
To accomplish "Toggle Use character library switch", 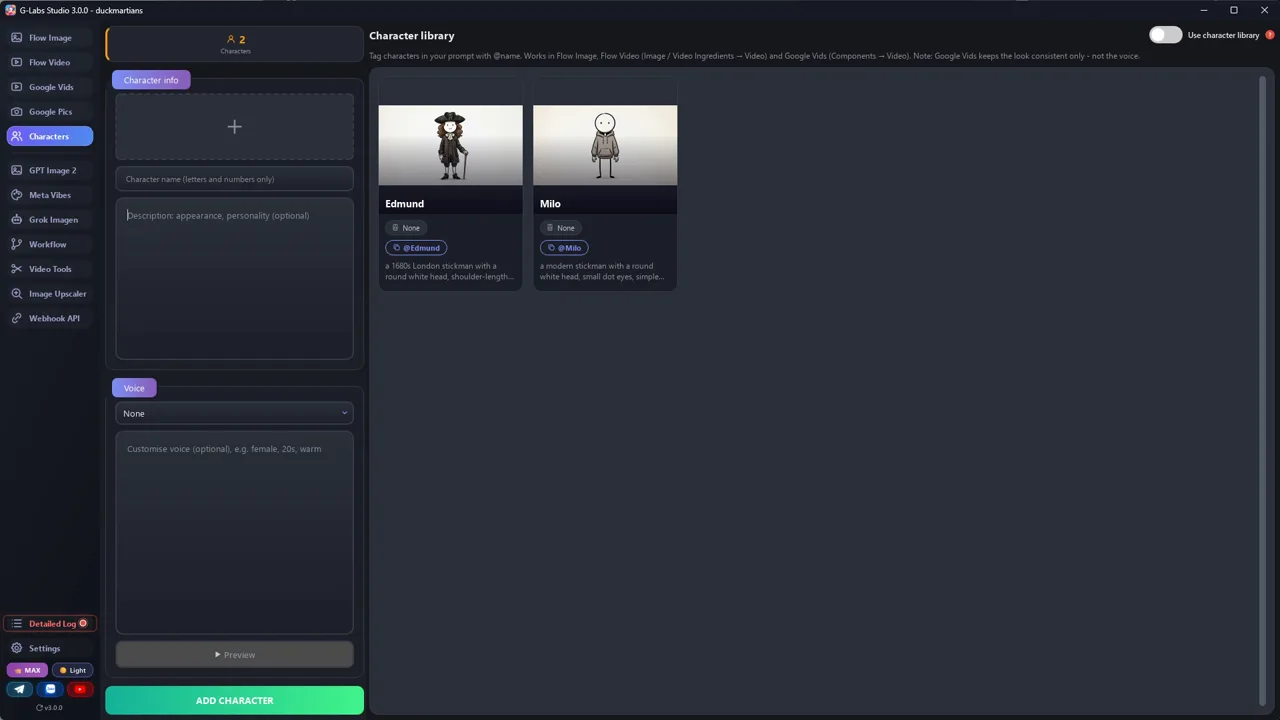I will coord(1165,35).
